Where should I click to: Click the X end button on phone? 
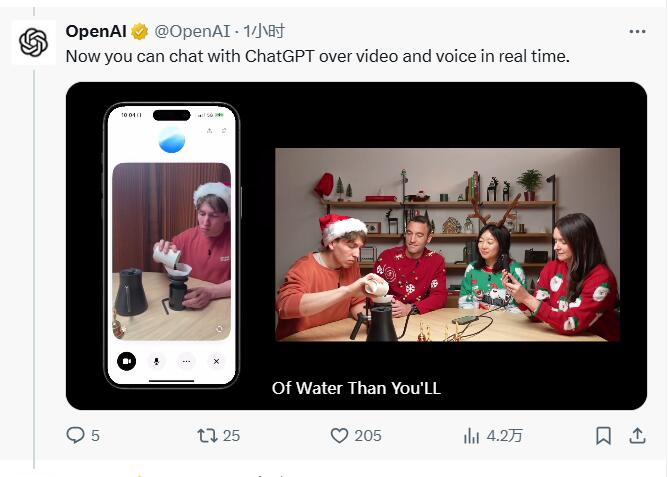tap(216, 361)
